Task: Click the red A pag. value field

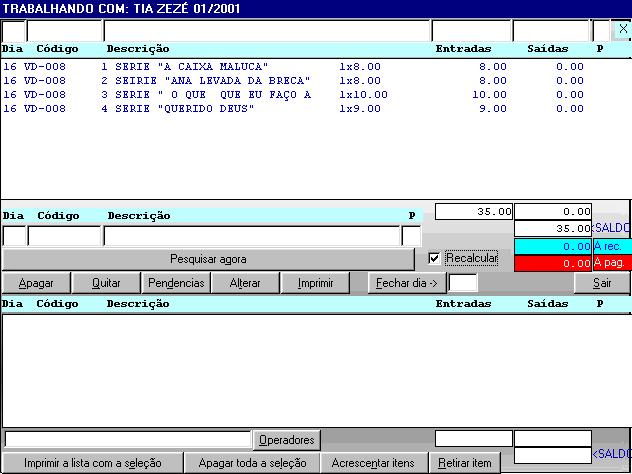Action: click(x=553, y=263)
